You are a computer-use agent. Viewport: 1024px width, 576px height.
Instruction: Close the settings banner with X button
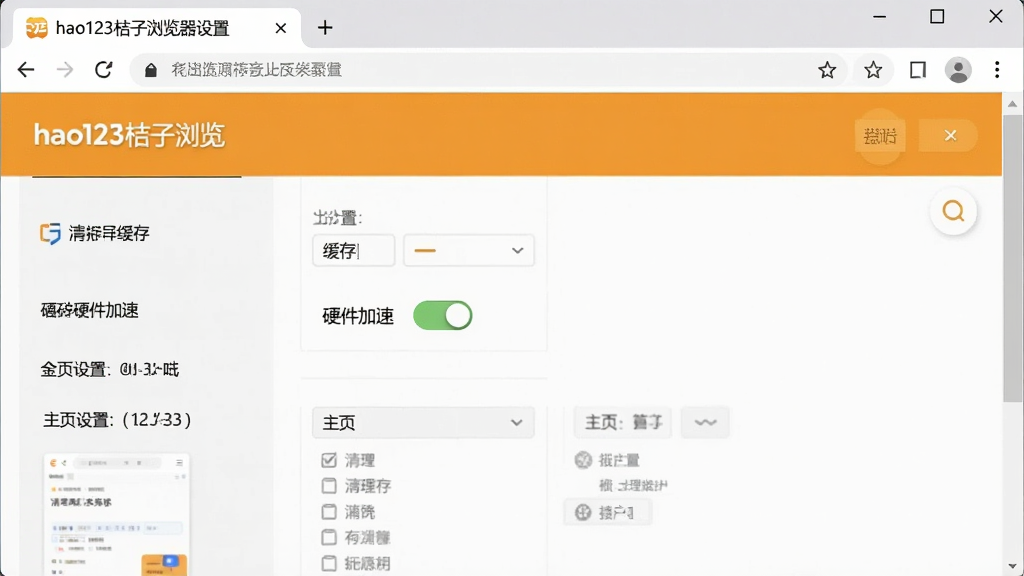(950, 135)
